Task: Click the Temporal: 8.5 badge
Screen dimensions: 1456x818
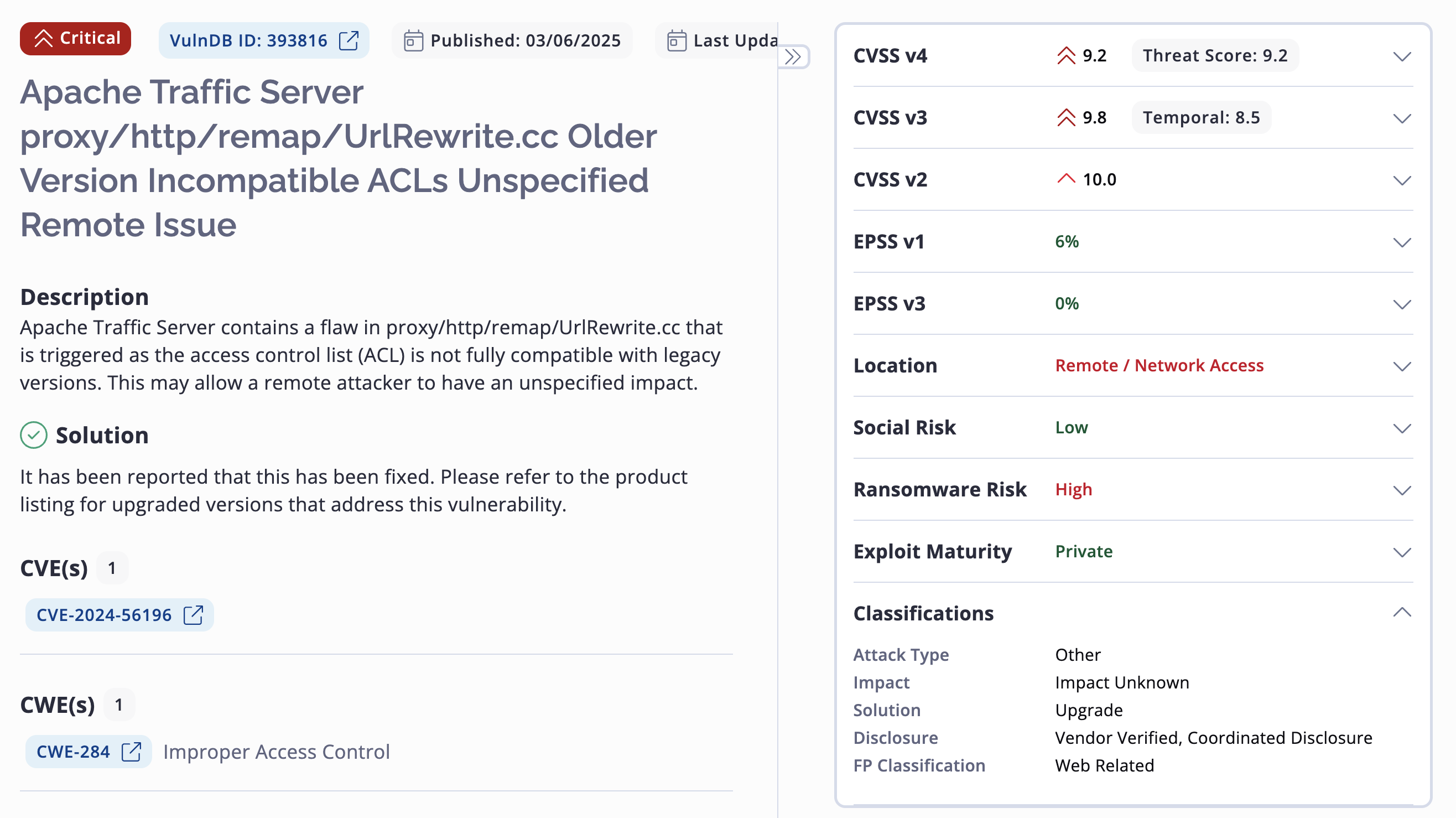Action: [1201, 117]
